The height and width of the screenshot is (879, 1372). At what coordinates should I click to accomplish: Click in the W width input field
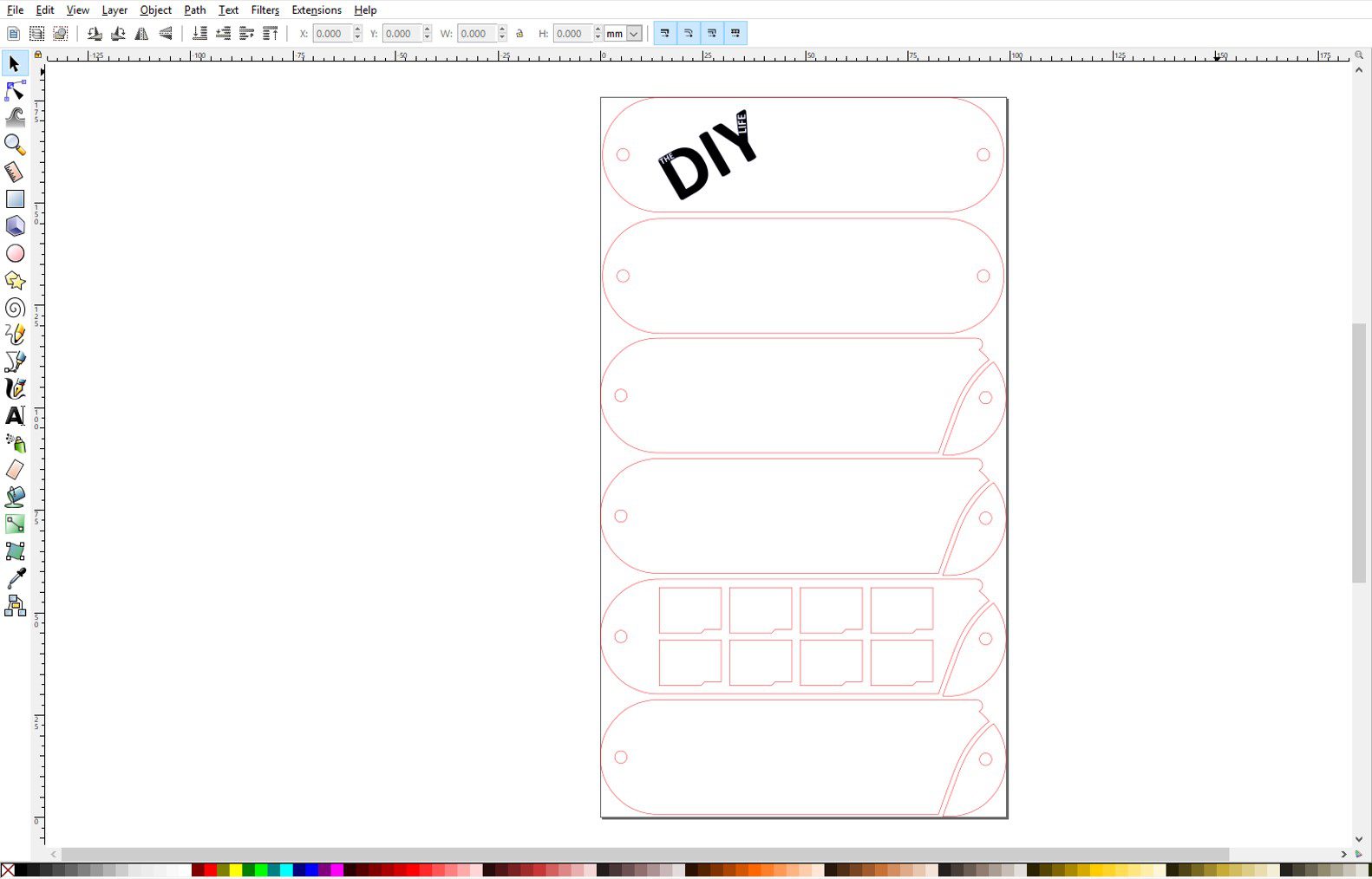[475, 34]
